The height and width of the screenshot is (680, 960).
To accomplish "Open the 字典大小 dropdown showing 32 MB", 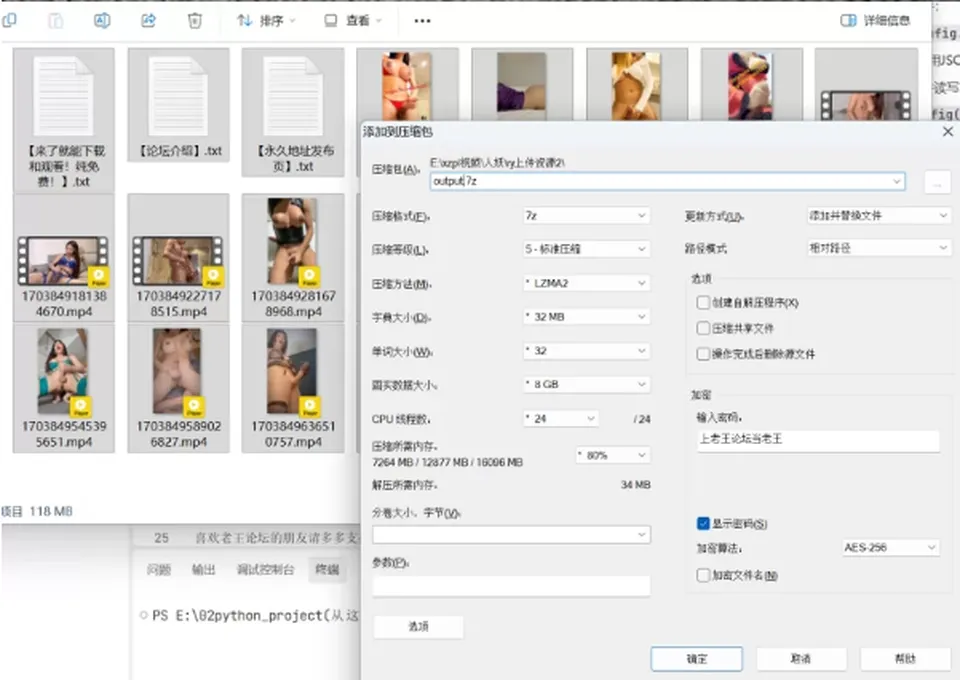I will [x=586, y=317].
